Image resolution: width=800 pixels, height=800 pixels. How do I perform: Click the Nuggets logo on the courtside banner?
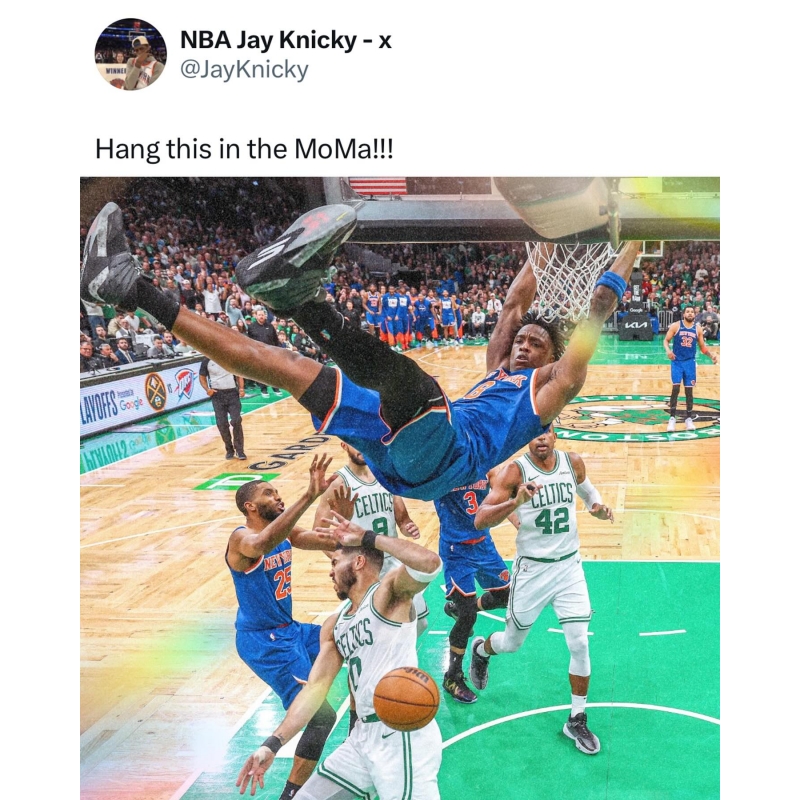tap(156, 392)
